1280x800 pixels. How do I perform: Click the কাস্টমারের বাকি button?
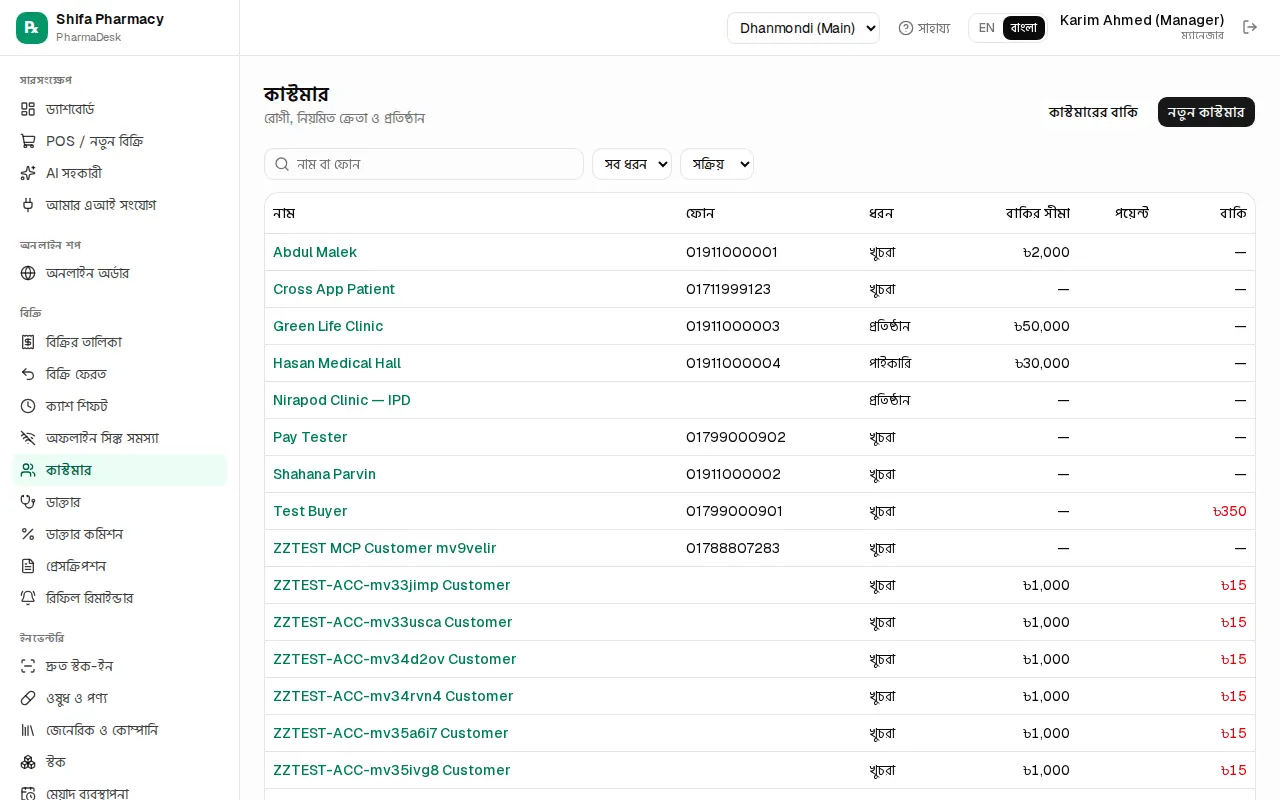click(x=1093, y=112)
